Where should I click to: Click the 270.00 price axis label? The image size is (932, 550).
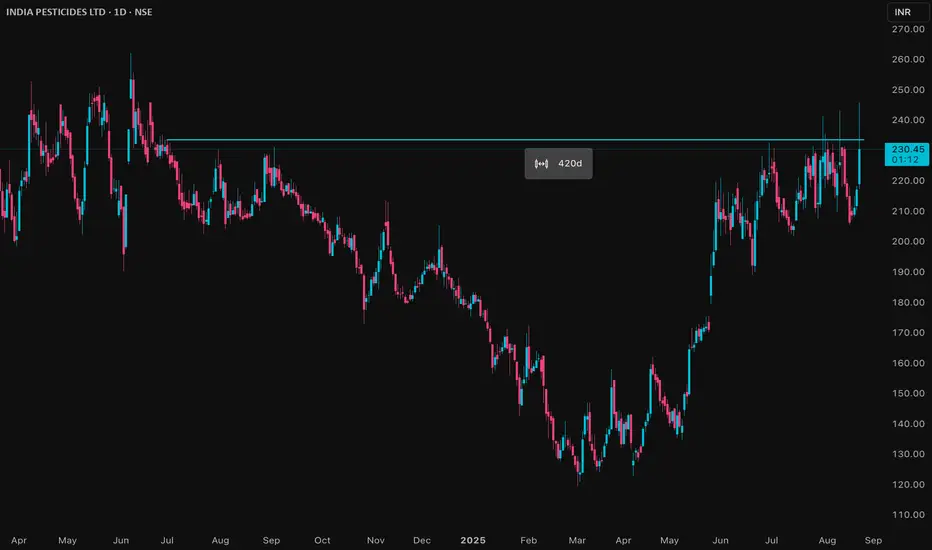(908, 29)
